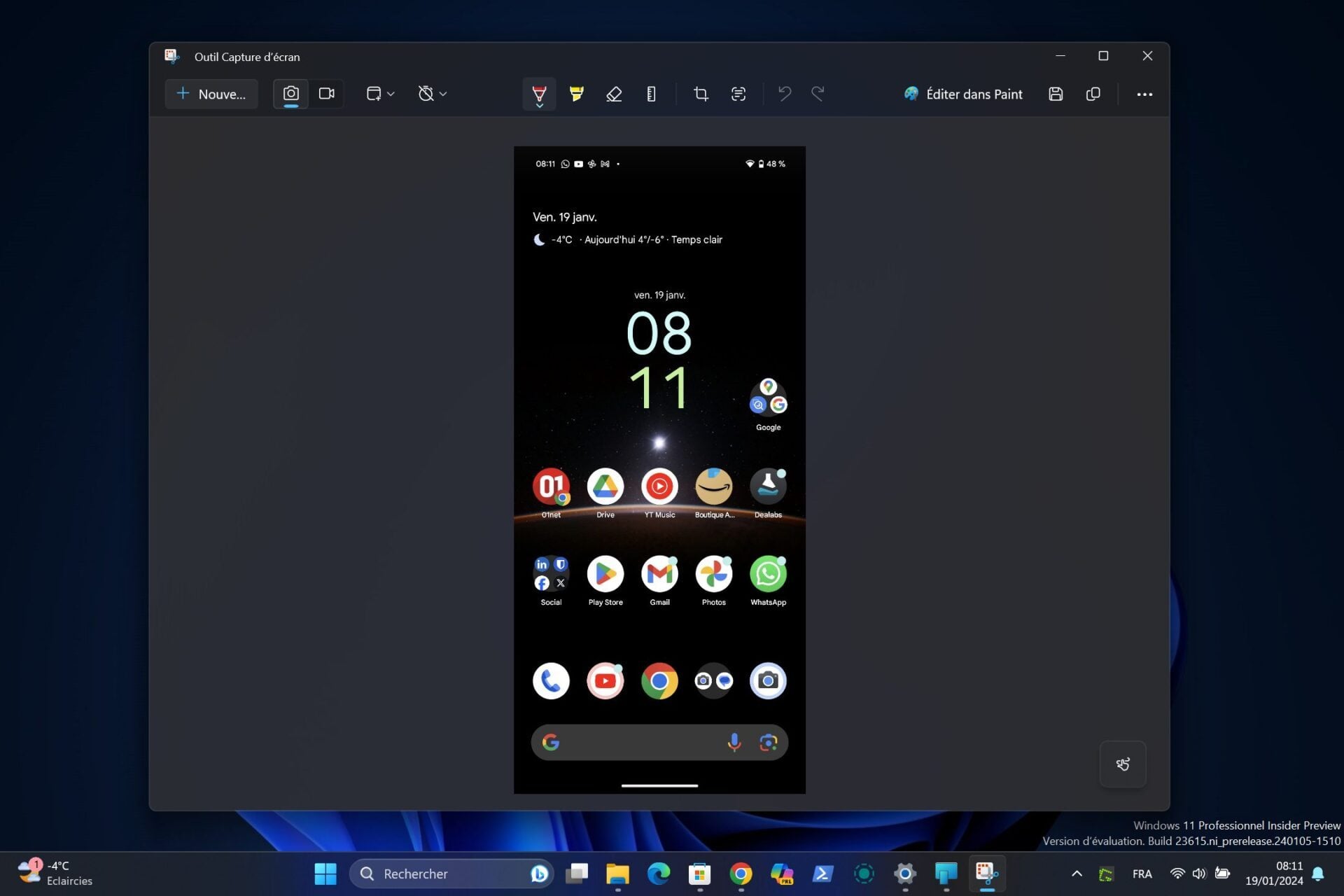Viewport: 1344px width, 896px height.
Task: Select the eraser tool
Action: point(614,94)
